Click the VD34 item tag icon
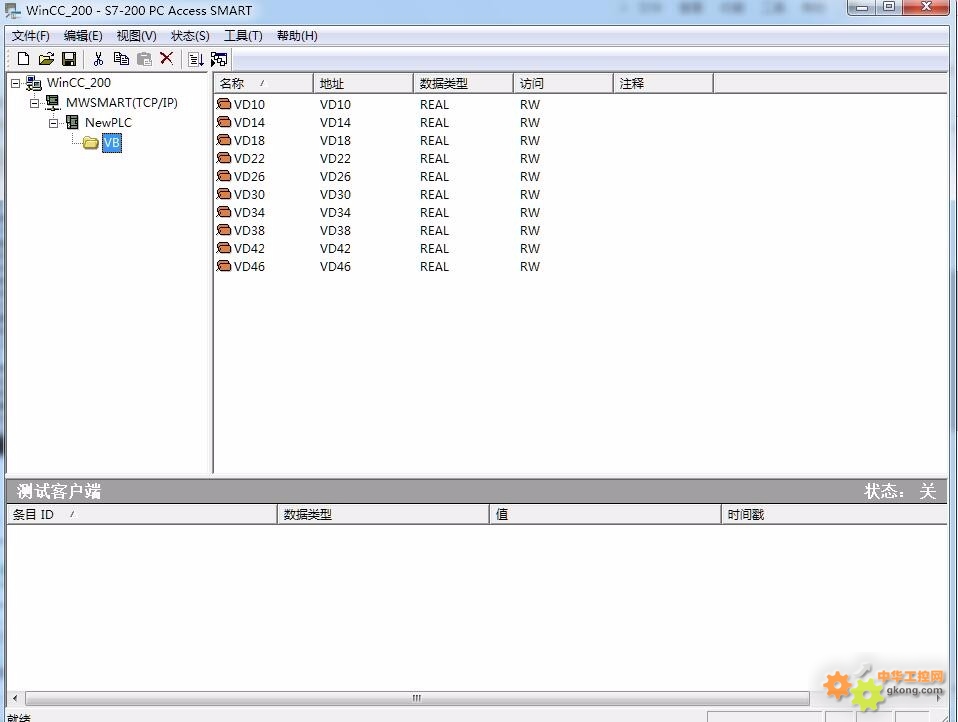This screenshot has height=722, width=958. tap(224, 212)
